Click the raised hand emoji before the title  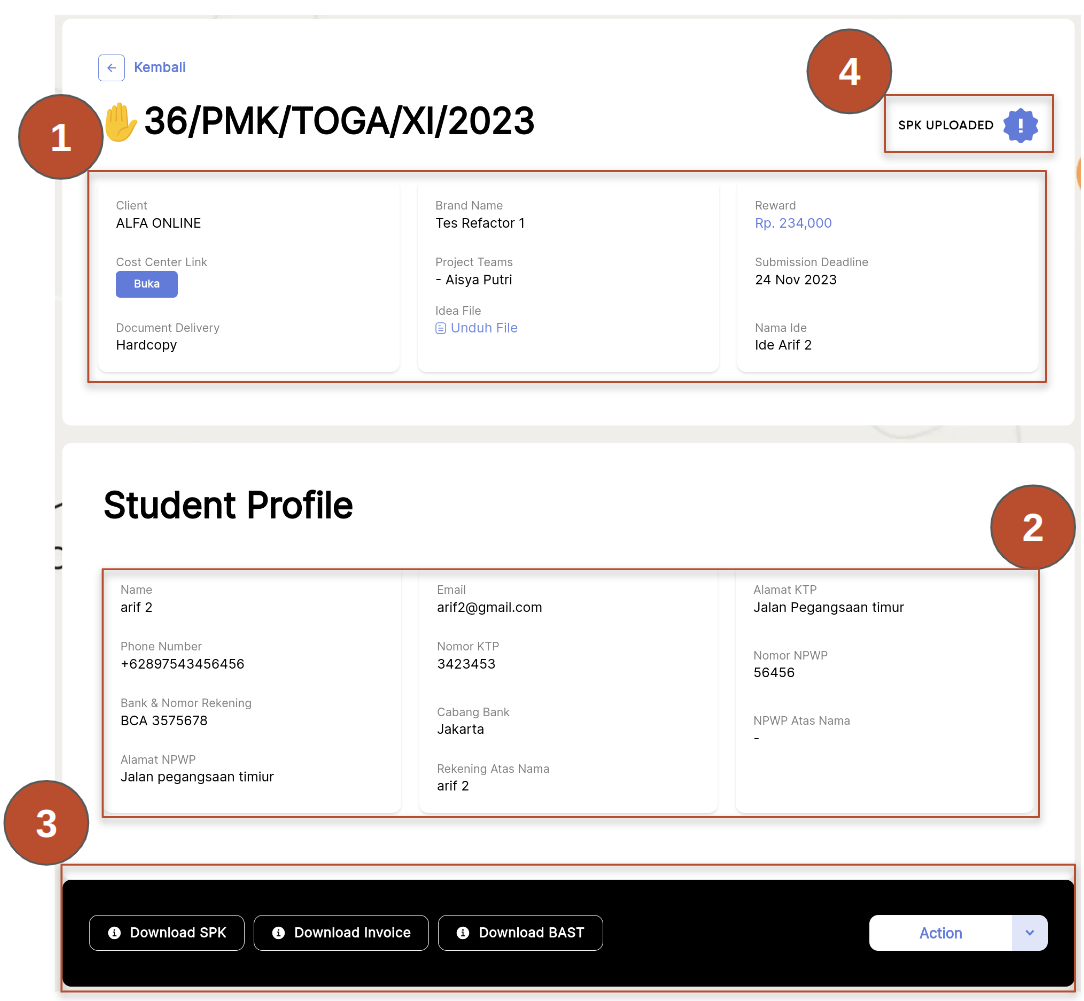click(x=122, y=122)
